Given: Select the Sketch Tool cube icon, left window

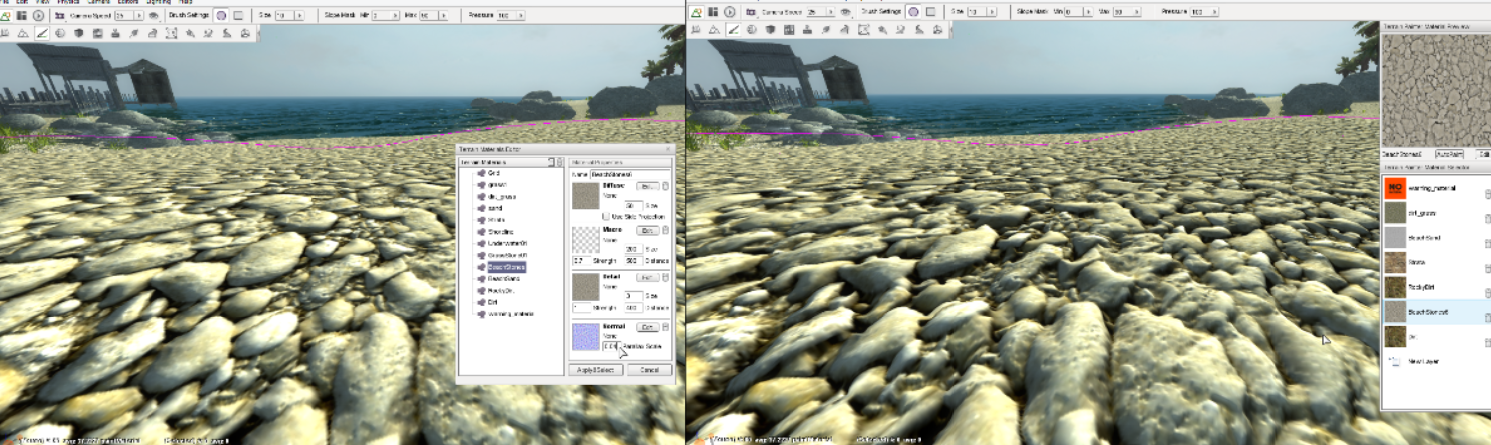Looking at the screenshot, I should click(x=78, y=33).
